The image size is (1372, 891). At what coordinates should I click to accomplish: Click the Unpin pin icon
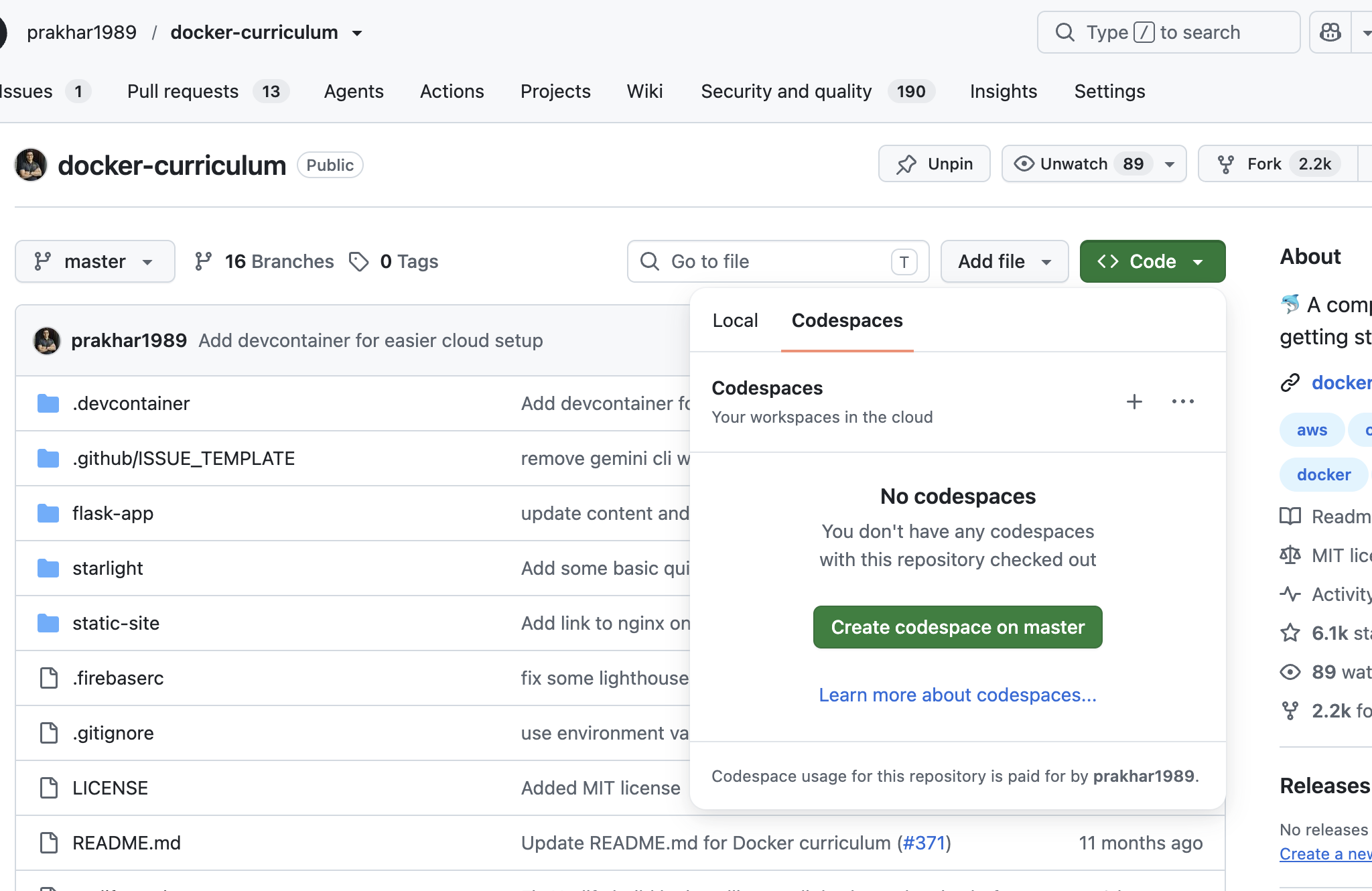906,164
